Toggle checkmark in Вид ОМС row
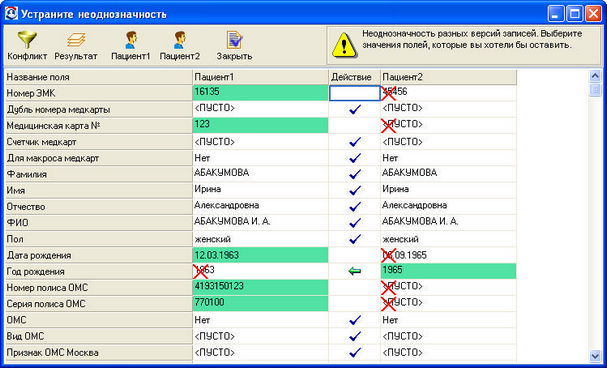 (355, 336)
